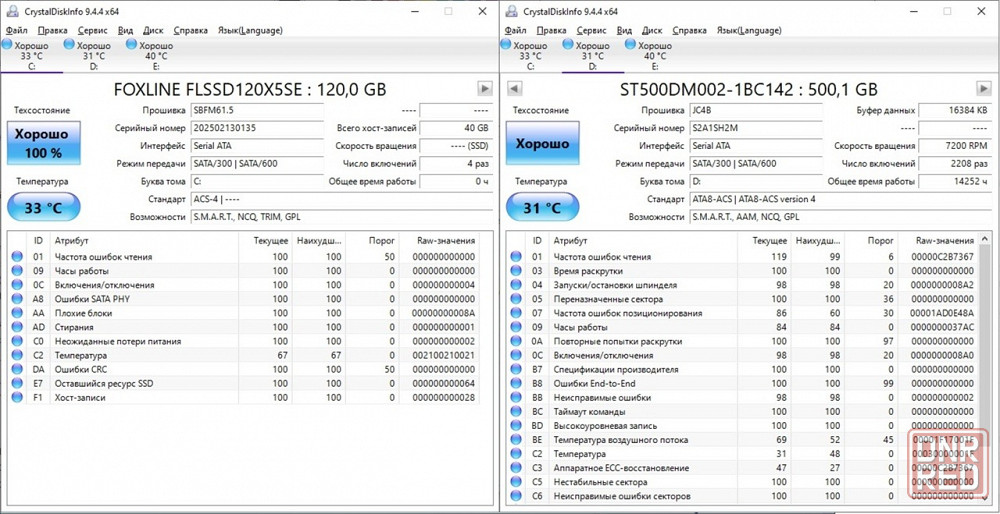Click status orb for Ошибки SATA PHY row
This screenshot has height=514, width=1000.
(17, 299)
